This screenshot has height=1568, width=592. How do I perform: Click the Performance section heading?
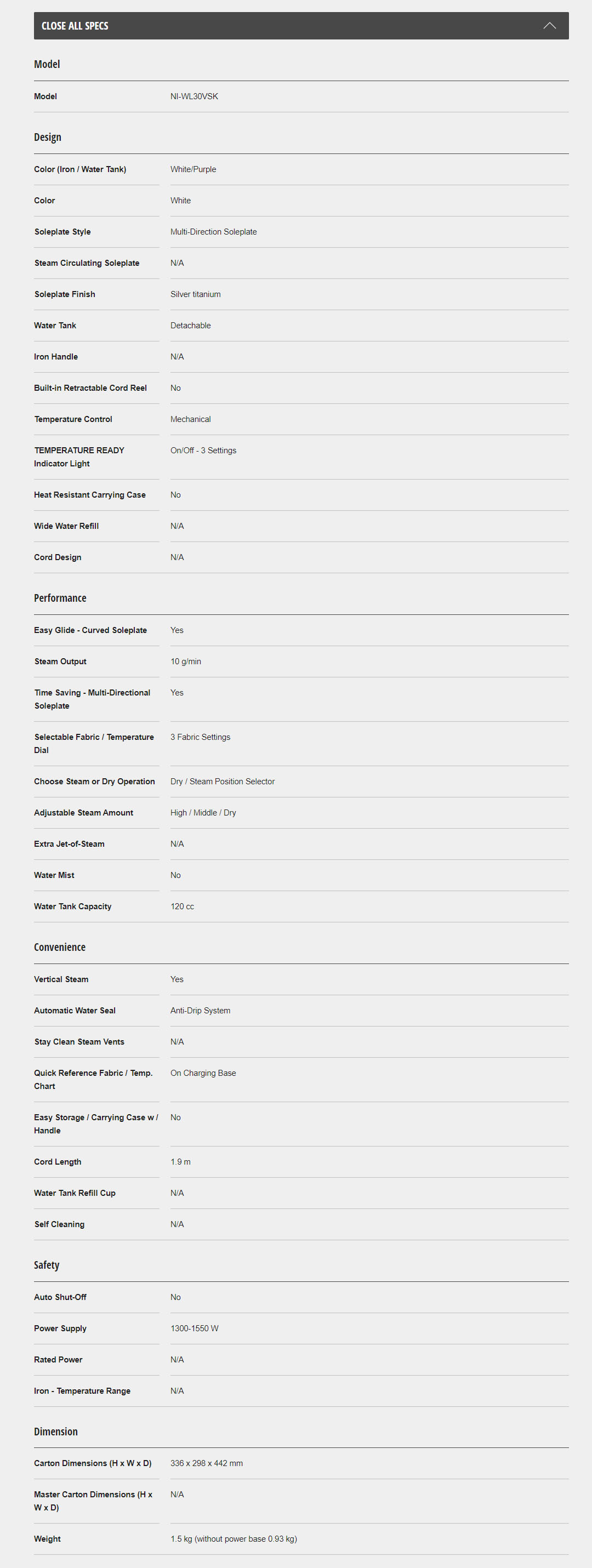(x=60, y=598)
